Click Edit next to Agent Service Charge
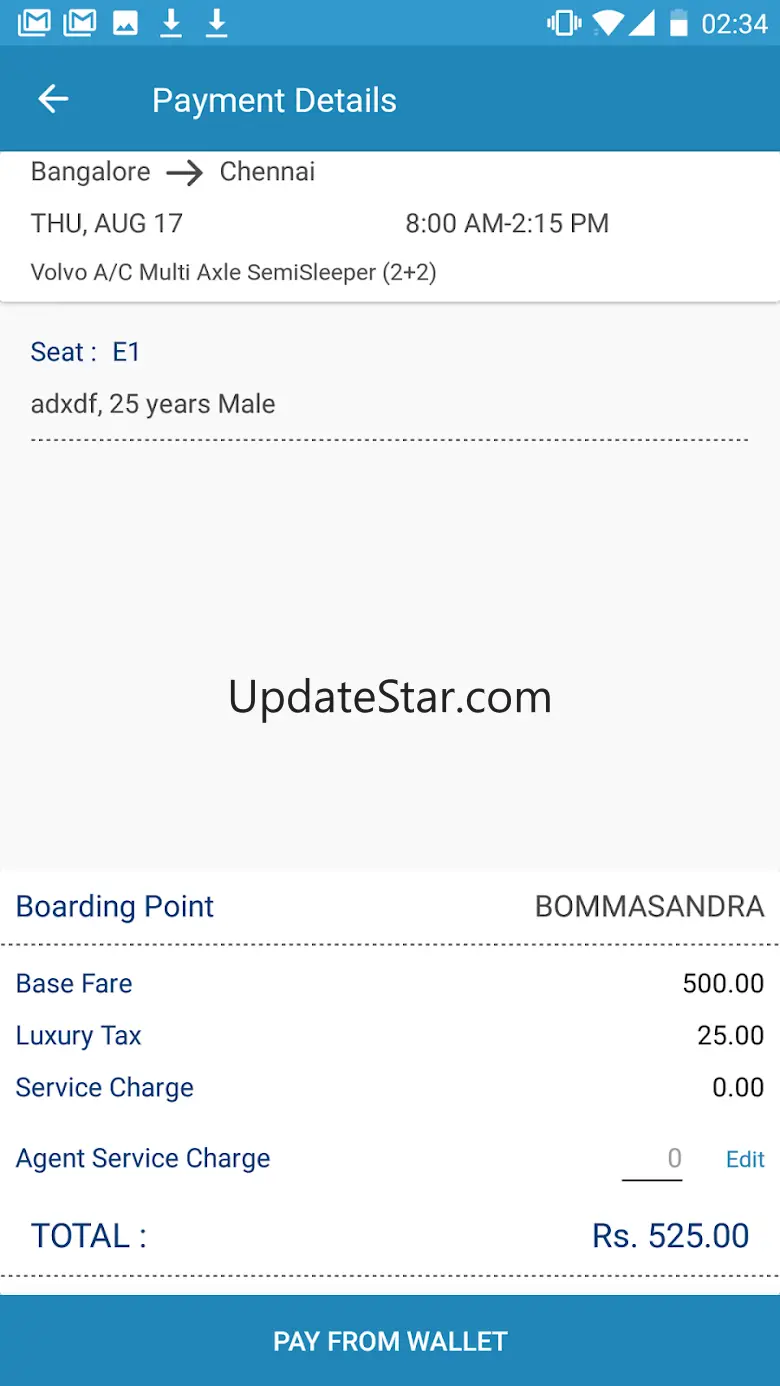This screenshot has height=1386, width=780. coord(745,1159)
